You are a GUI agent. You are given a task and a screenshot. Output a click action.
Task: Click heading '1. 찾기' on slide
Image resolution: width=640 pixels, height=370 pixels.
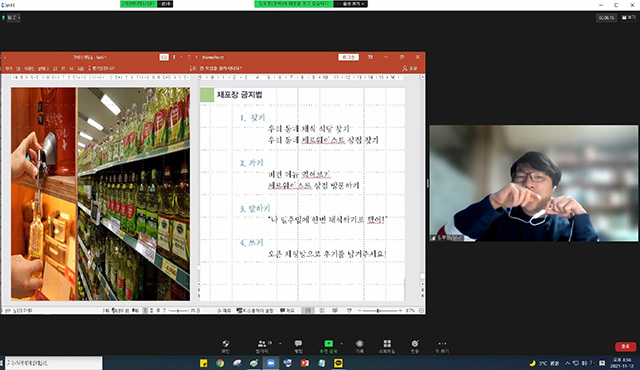252,118
